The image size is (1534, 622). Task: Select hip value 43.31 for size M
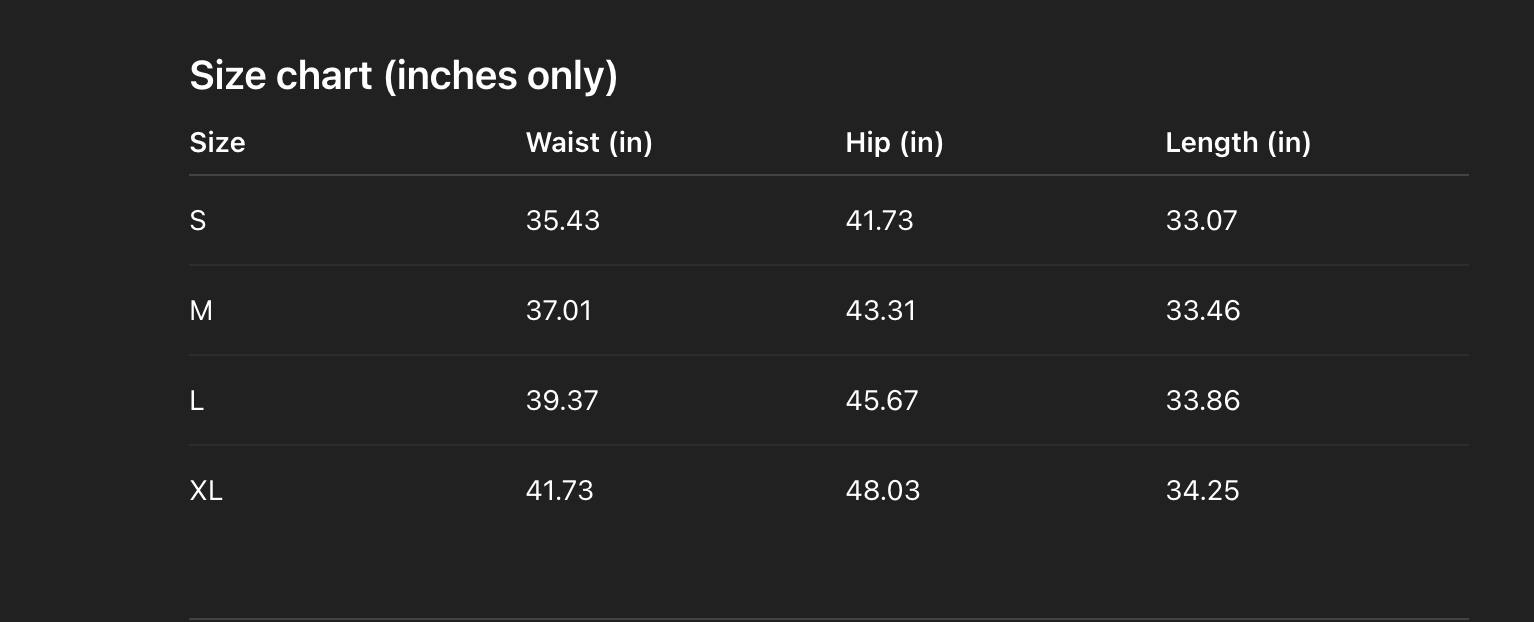coord(880,311)
